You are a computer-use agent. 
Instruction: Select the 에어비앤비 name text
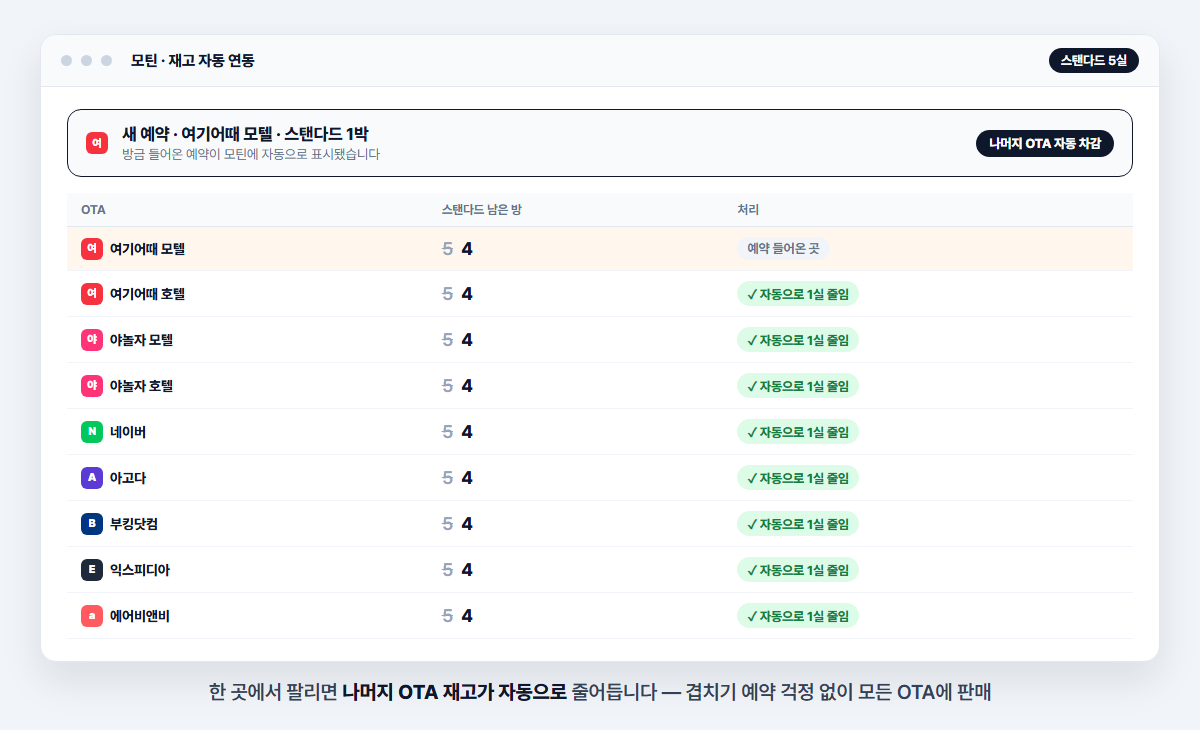pos(140,616)
